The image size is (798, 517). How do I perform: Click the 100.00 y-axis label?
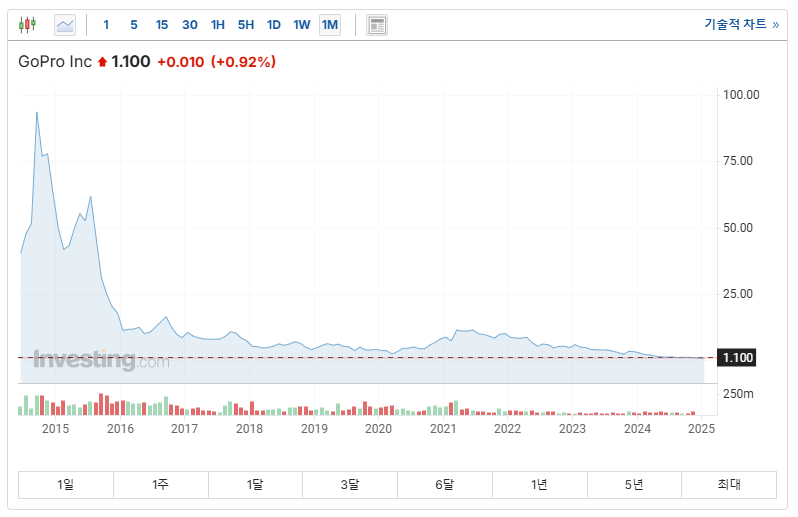[741, 95]
